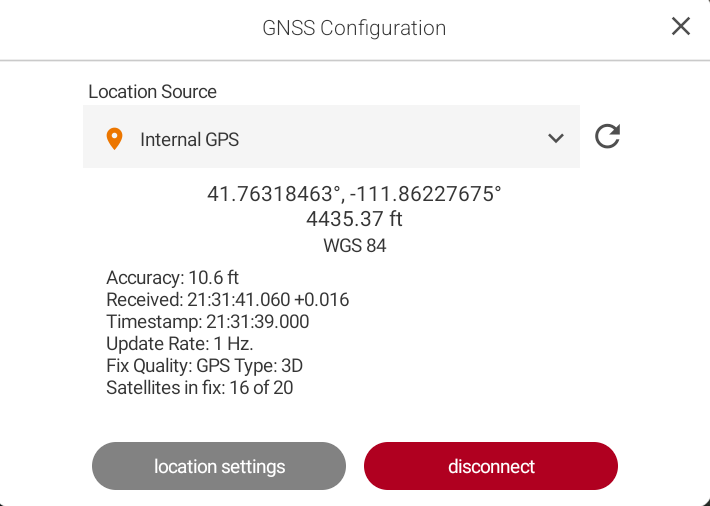Expand the Location Source dropdown chevron
The width and height of the screenshot is (710, 506).
click(x=556, y=139)
